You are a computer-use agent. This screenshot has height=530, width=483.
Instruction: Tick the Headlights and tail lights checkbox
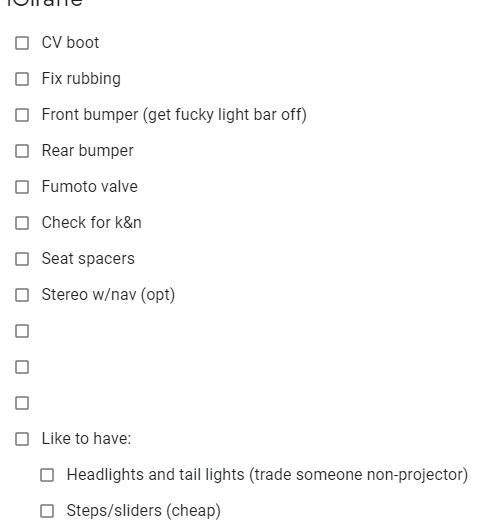point(47,475)
